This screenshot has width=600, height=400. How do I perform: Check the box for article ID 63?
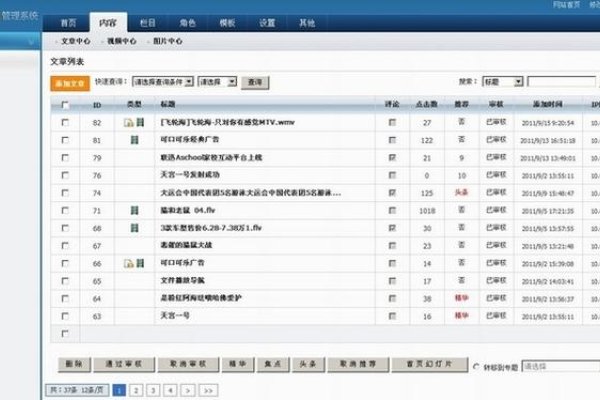[65, 316]
